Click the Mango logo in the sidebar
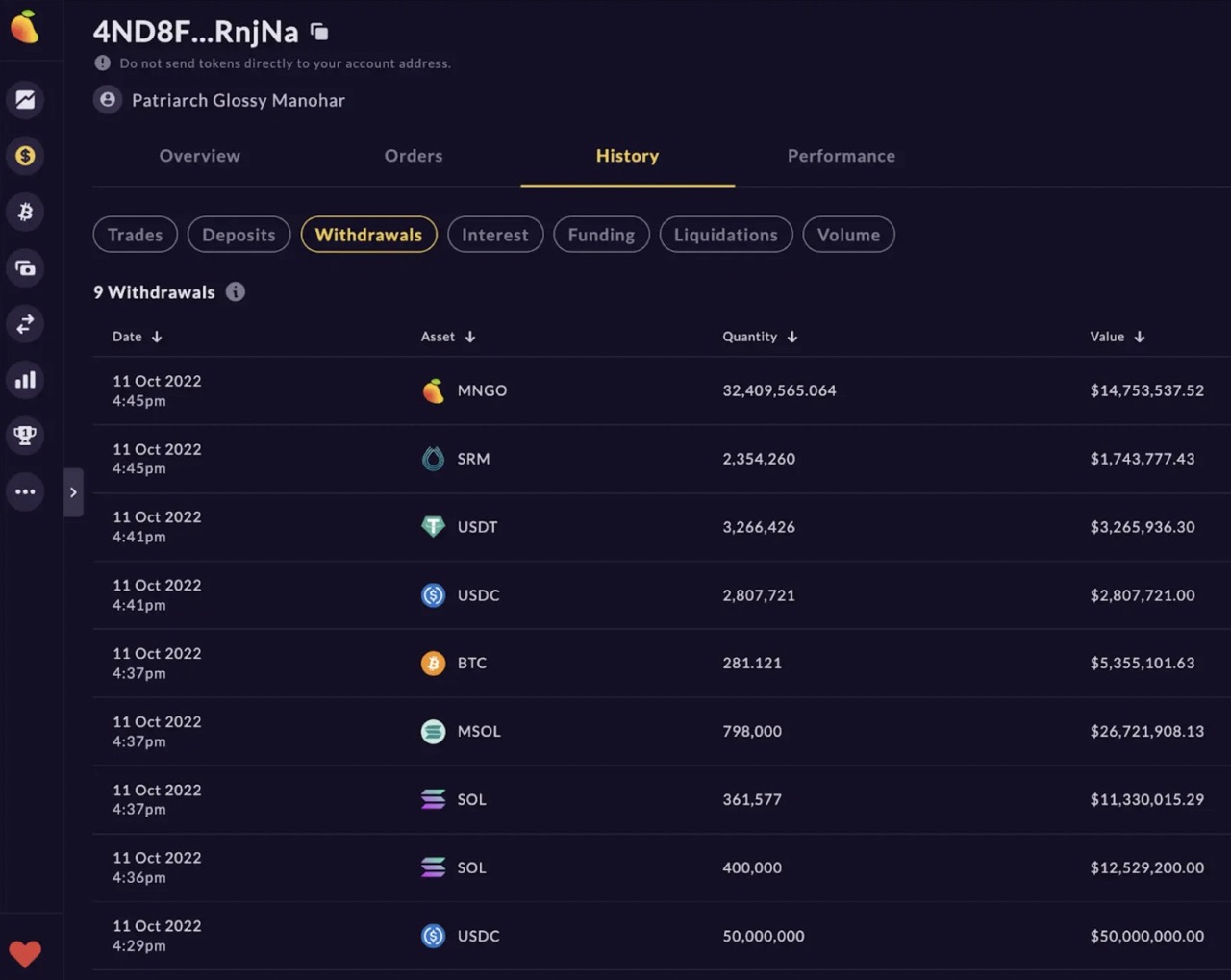This screenshot has height=980, width=1231. (x=25, y=27)
